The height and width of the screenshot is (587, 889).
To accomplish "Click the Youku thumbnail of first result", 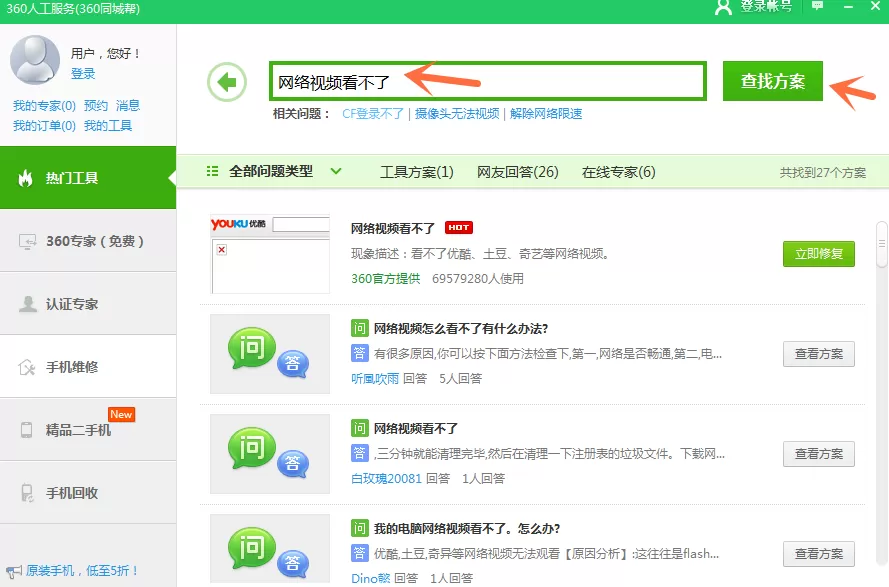I will point(270,254).
